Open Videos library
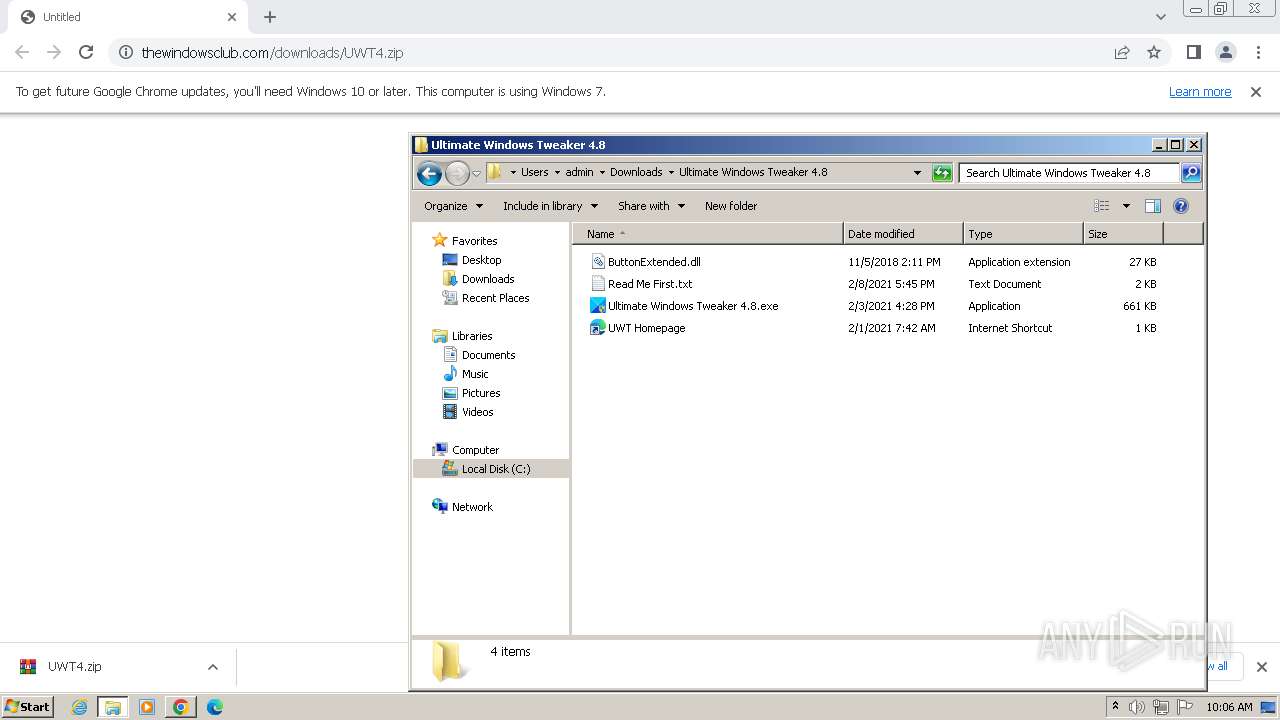This screenshot has width=1280, height=720. (477, 412)
